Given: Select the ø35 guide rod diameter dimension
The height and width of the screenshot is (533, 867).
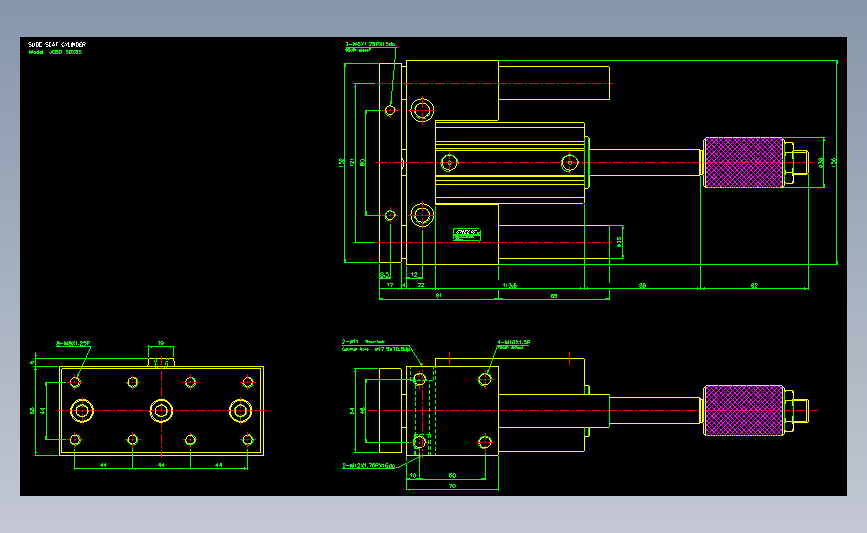Looking at the screenshot, I should pyautogui.click(x=619, y=242).
